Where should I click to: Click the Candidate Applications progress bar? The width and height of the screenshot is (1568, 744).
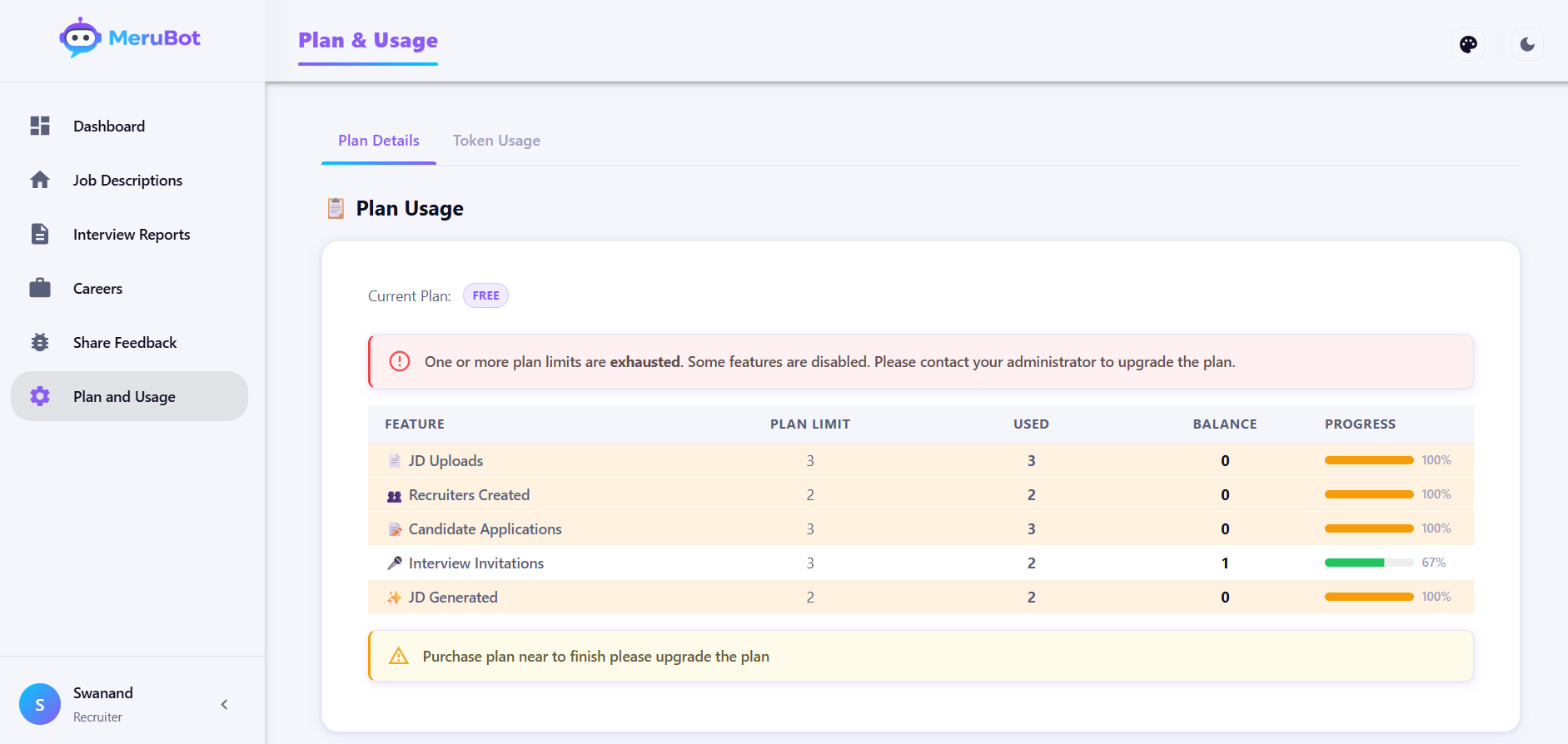pos(1369,528)
